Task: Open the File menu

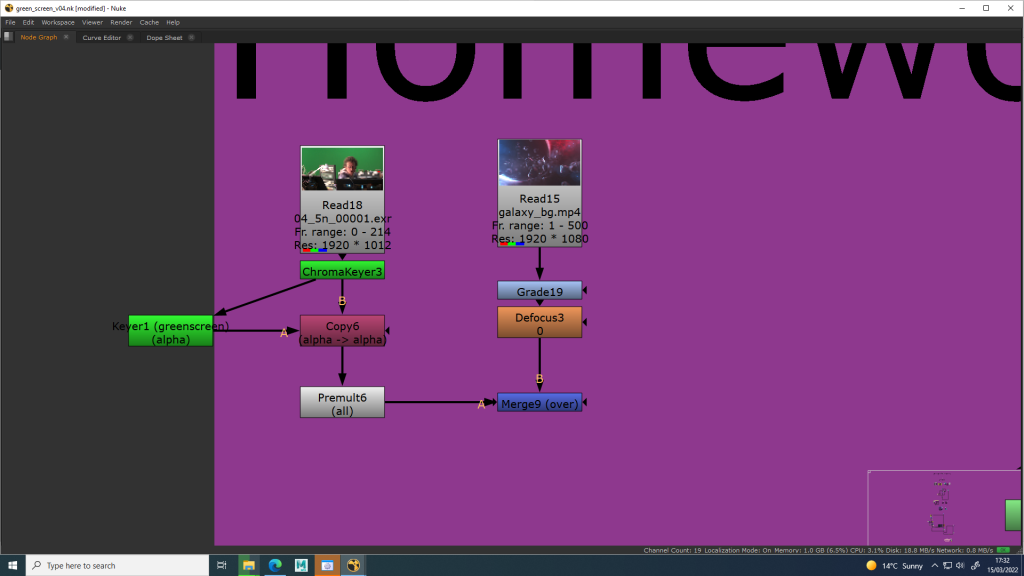Action: [10, 22]
